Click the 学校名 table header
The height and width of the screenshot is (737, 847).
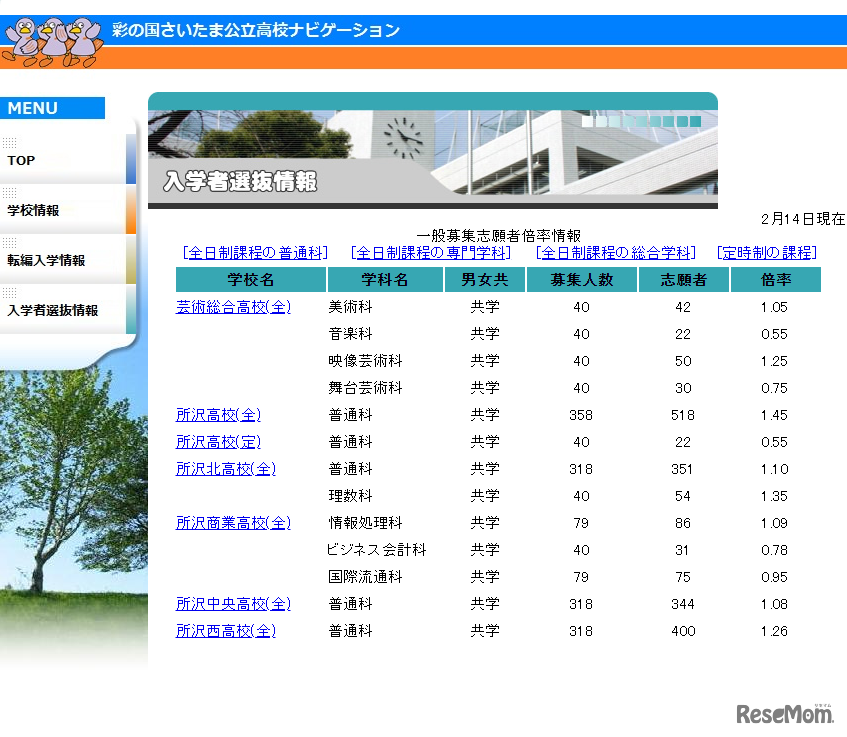pos(245,280)
